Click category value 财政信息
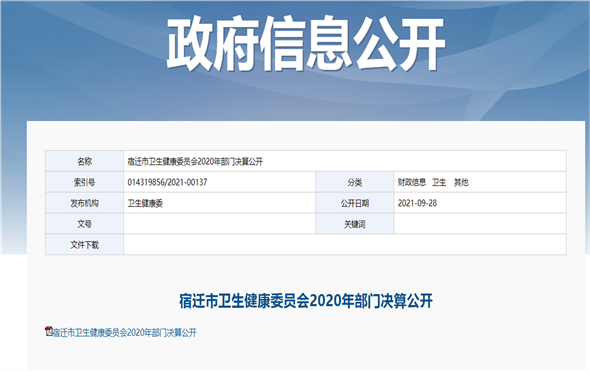590x372 pixels. click(412, 182)
